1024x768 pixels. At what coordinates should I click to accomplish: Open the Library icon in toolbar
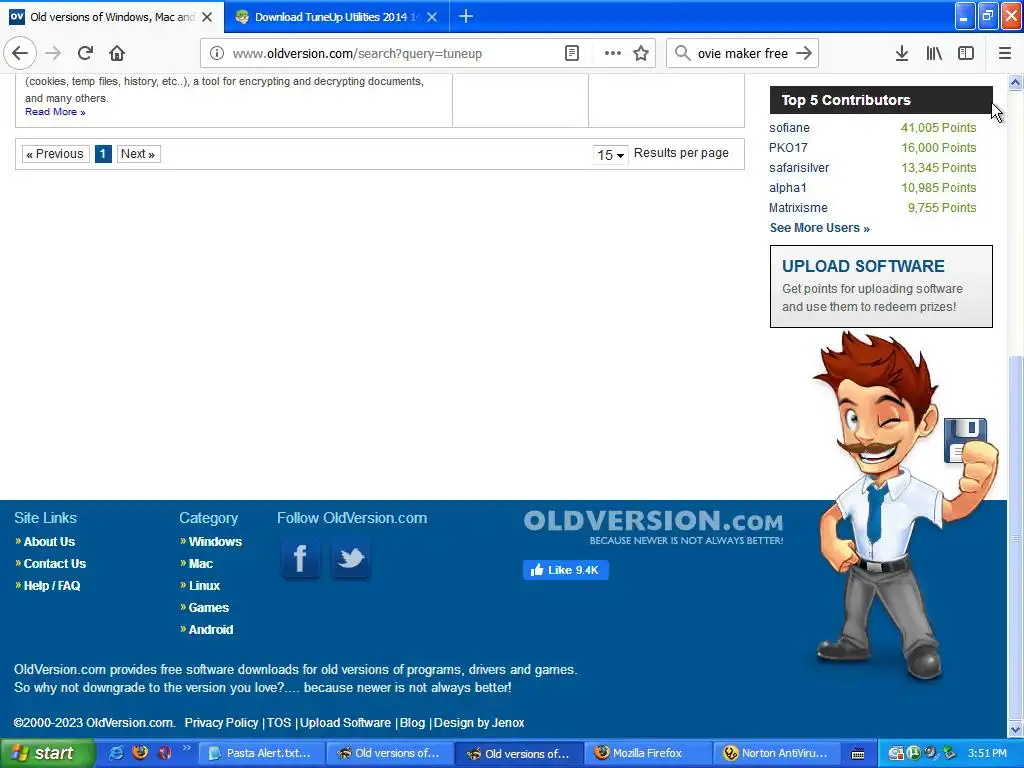point(934,53)
